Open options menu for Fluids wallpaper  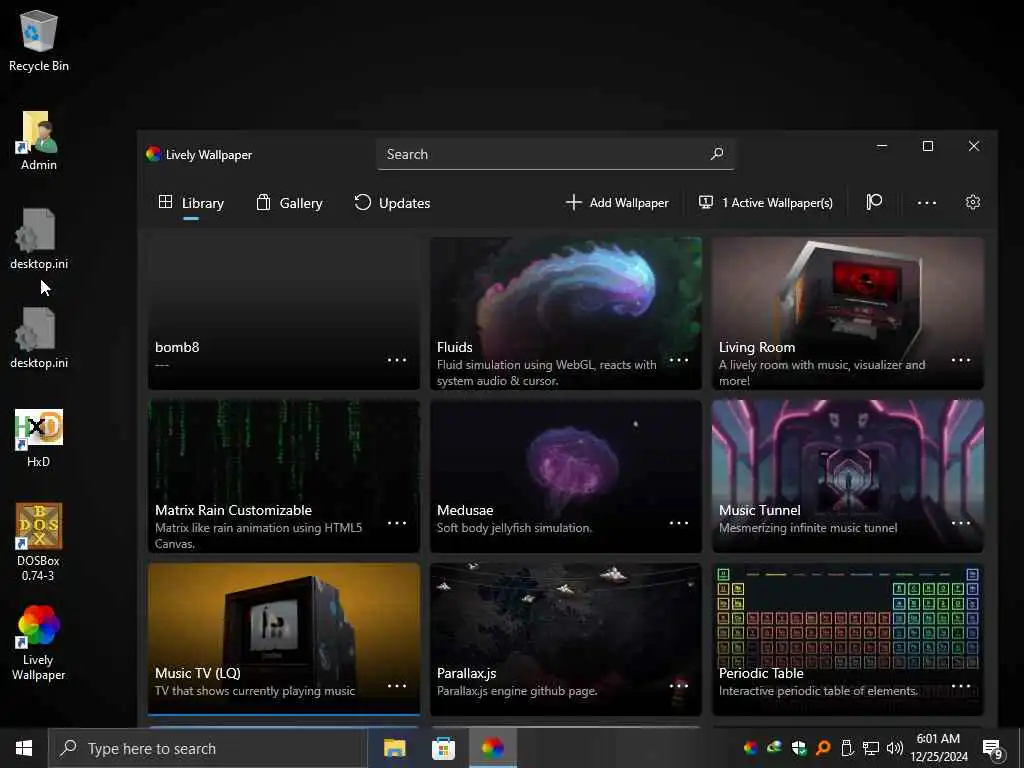click(x=679, y=360)
